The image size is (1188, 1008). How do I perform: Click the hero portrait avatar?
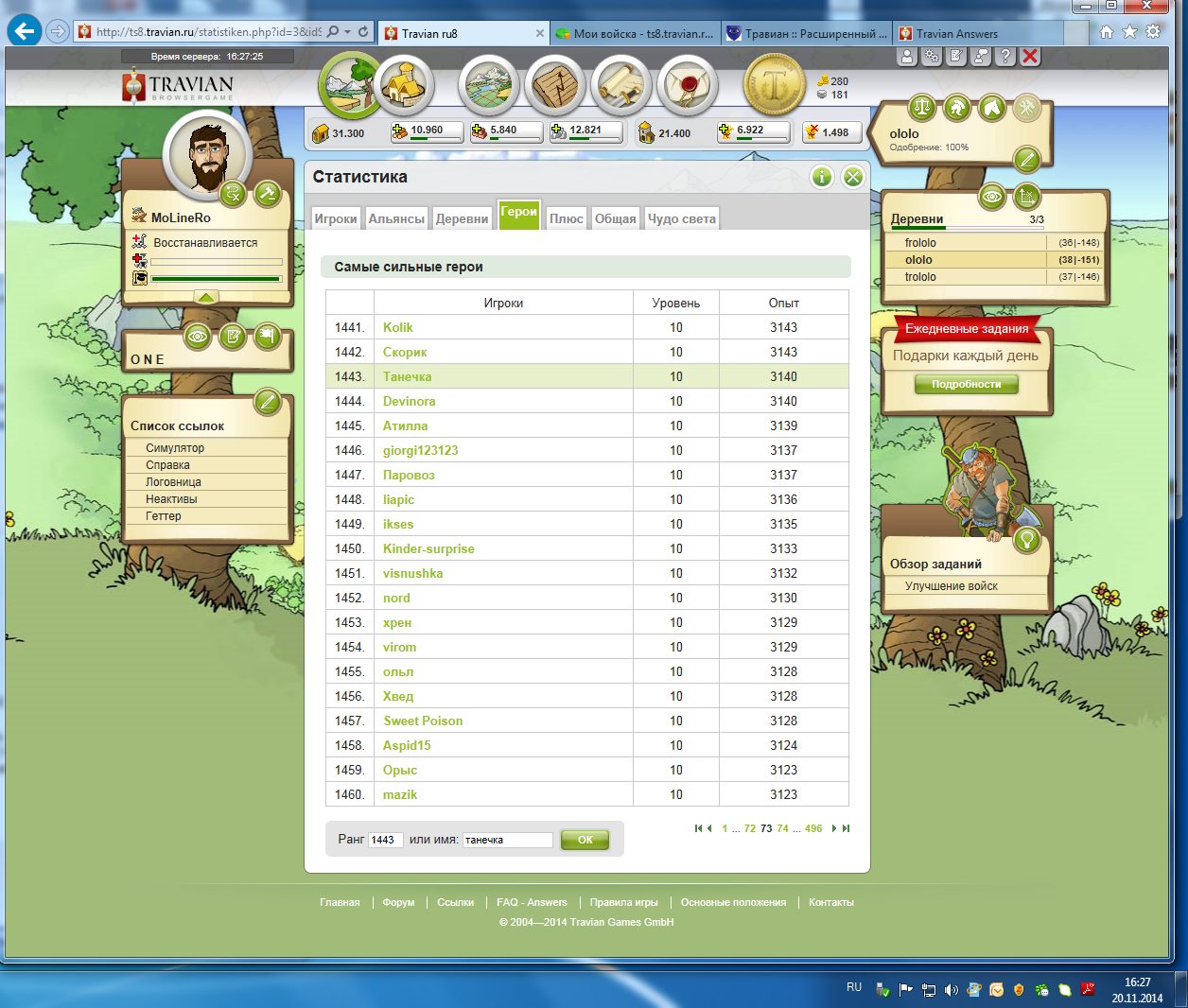pyautogui.click(x=206, y=154)
